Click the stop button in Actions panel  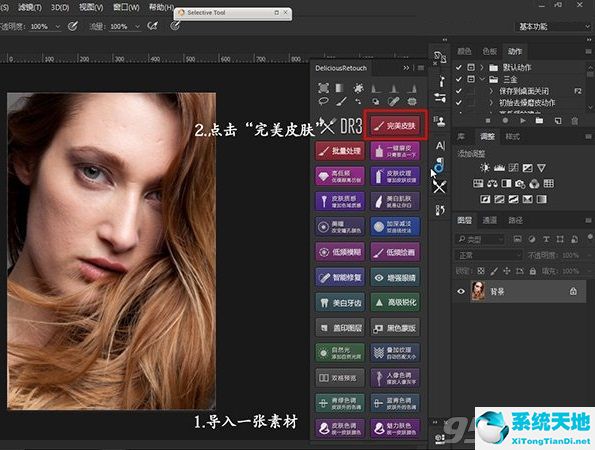488,121
